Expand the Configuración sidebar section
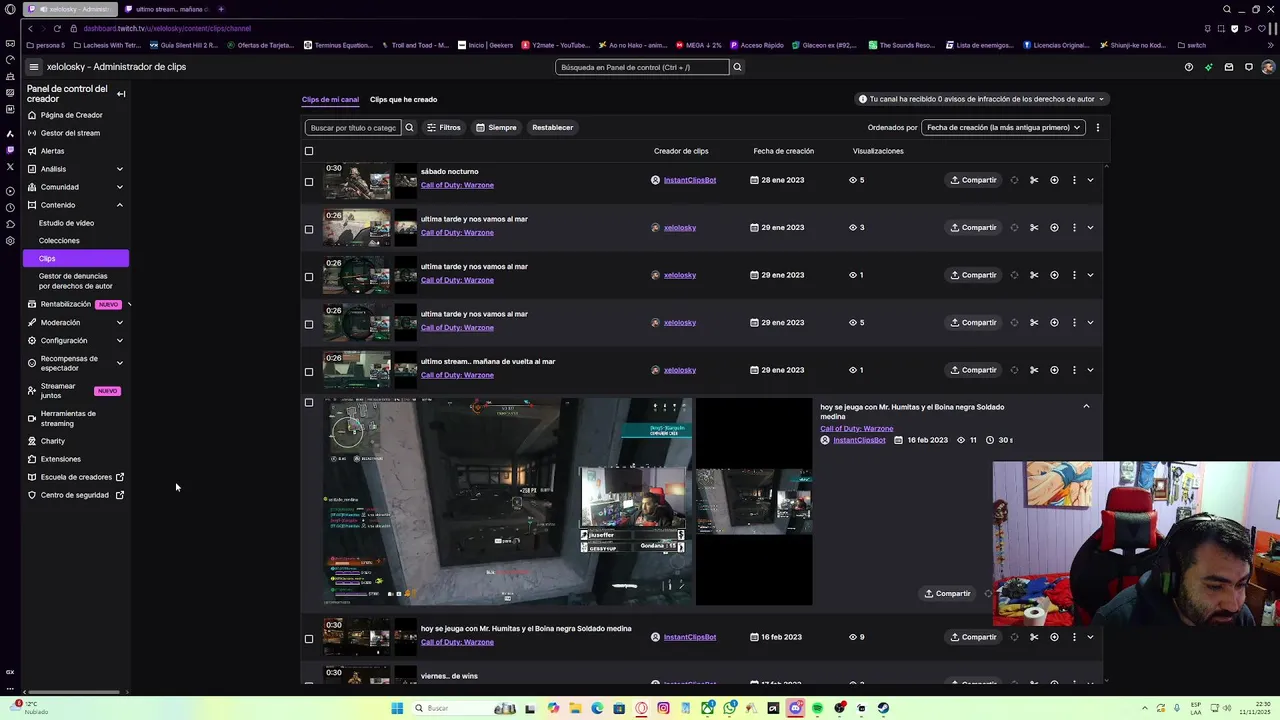1280x720 pixels. (x=120, y=340)
